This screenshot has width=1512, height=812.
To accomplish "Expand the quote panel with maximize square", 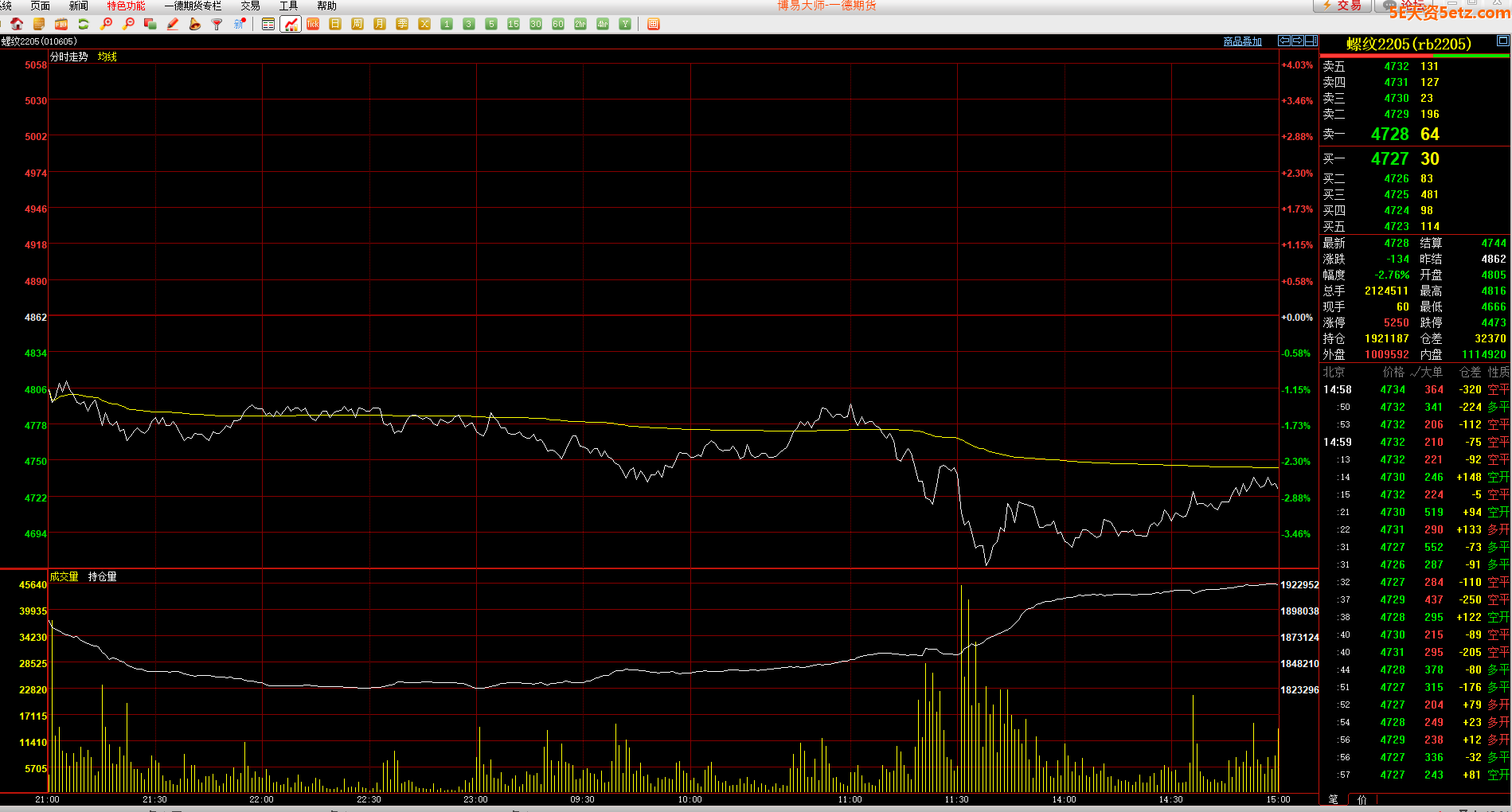I will (1502, 41).
